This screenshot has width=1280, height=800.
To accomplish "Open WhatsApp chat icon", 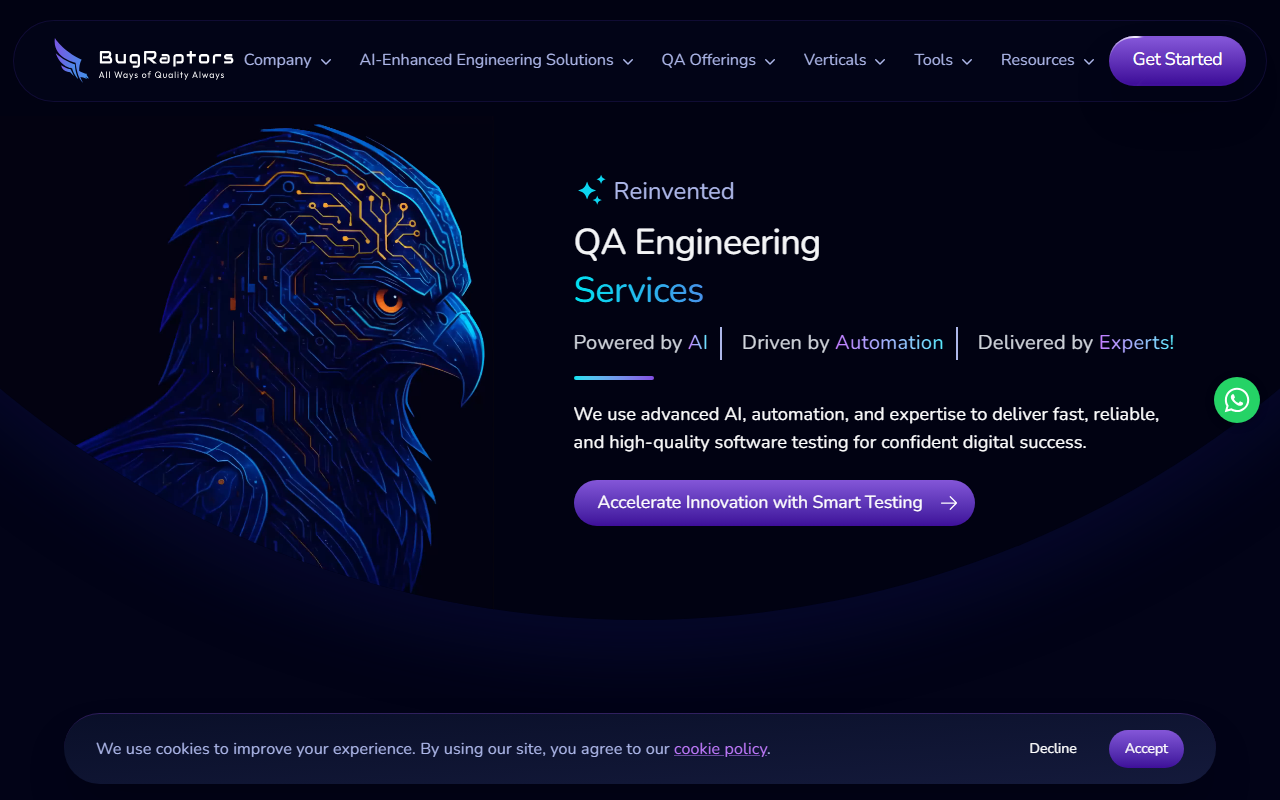I will pyautogui.click(x=1237, y=400).
